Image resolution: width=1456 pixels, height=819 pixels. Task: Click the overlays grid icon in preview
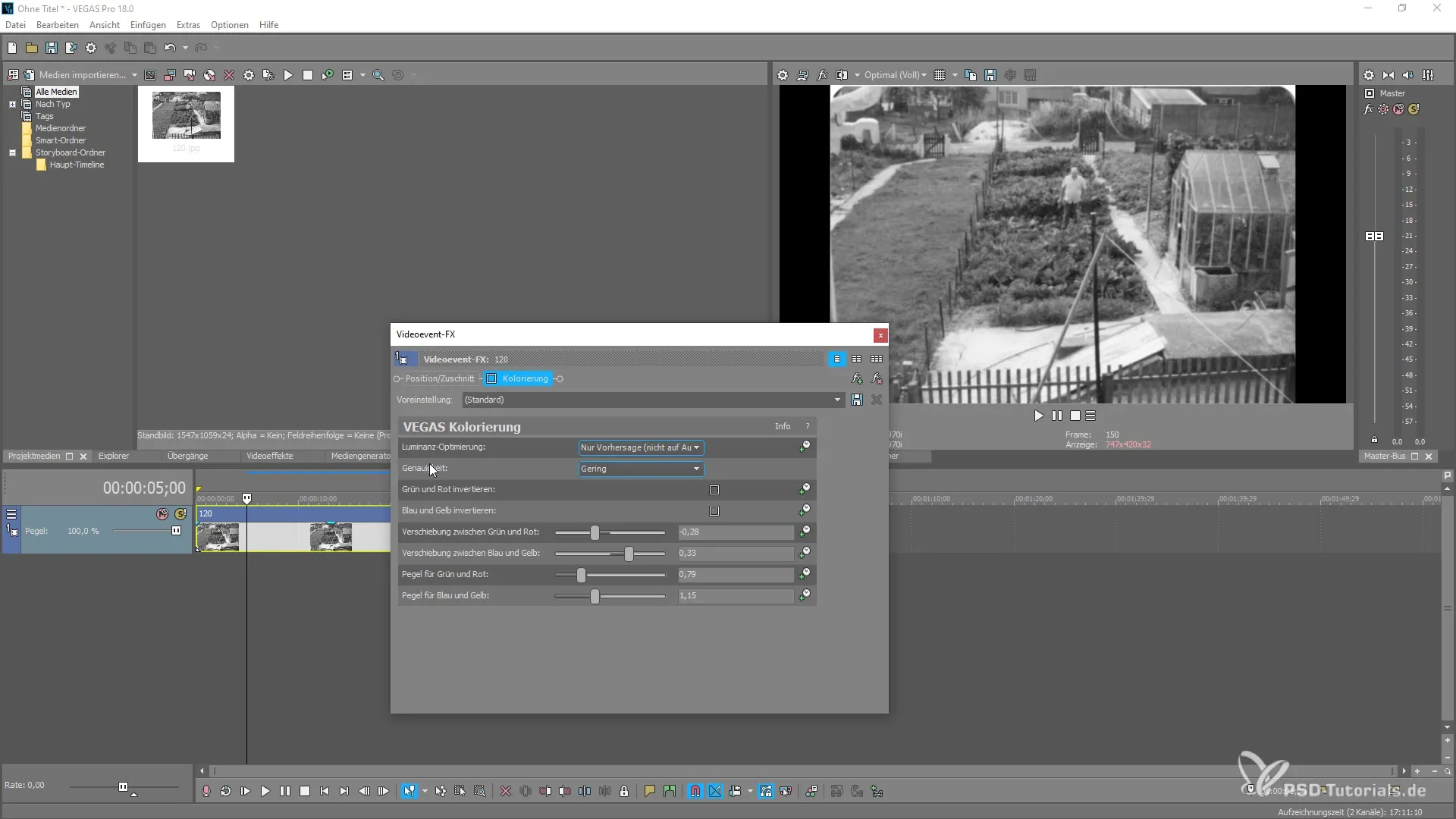[940, 75]
